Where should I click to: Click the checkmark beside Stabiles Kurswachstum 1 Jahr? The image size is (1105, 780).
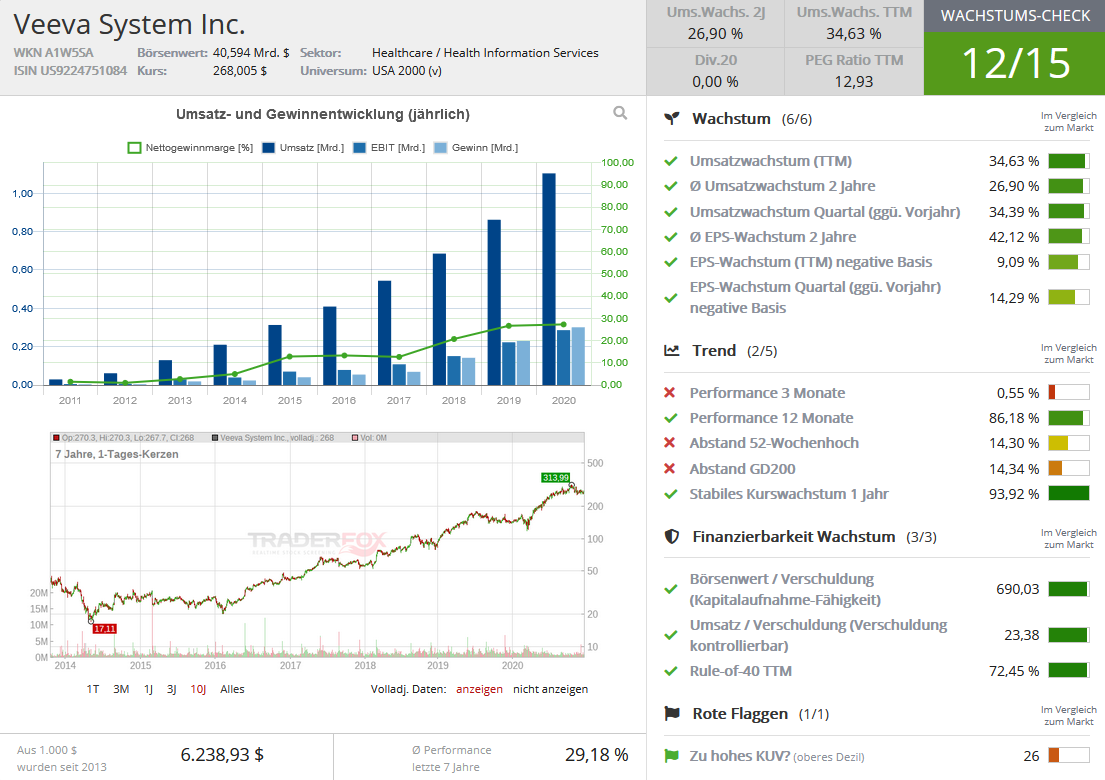(x=671, y=494)
